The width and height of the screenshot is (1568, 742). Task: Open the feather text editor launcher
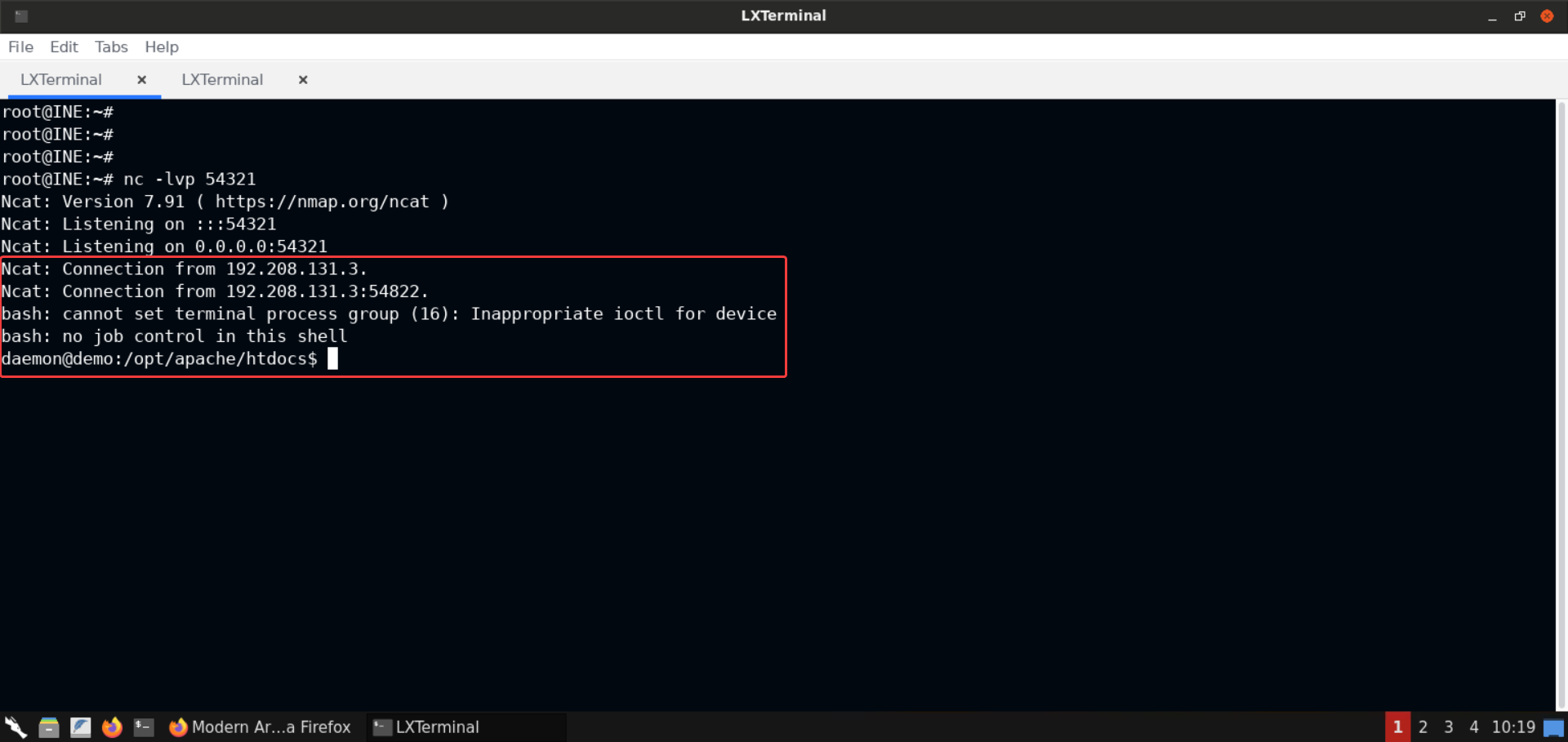[x=80, y=726]
